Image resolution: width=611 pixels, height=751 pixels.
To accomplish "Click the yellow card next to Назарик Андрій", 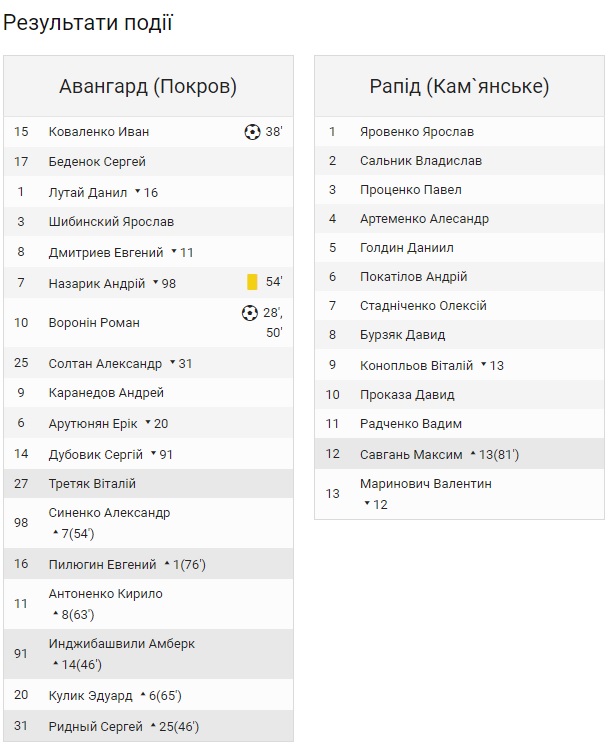I will pyautogui.click(x=252, y=283).
